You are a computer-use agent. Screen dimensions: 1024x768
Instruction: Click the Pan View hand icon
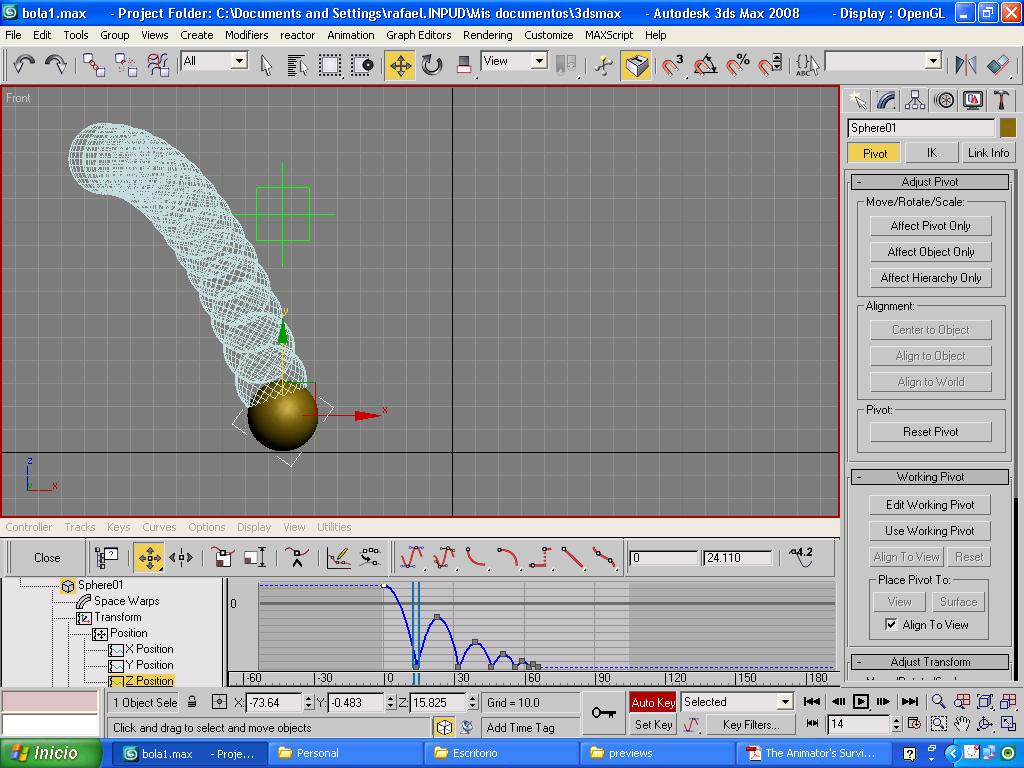(x=962, y=724)
